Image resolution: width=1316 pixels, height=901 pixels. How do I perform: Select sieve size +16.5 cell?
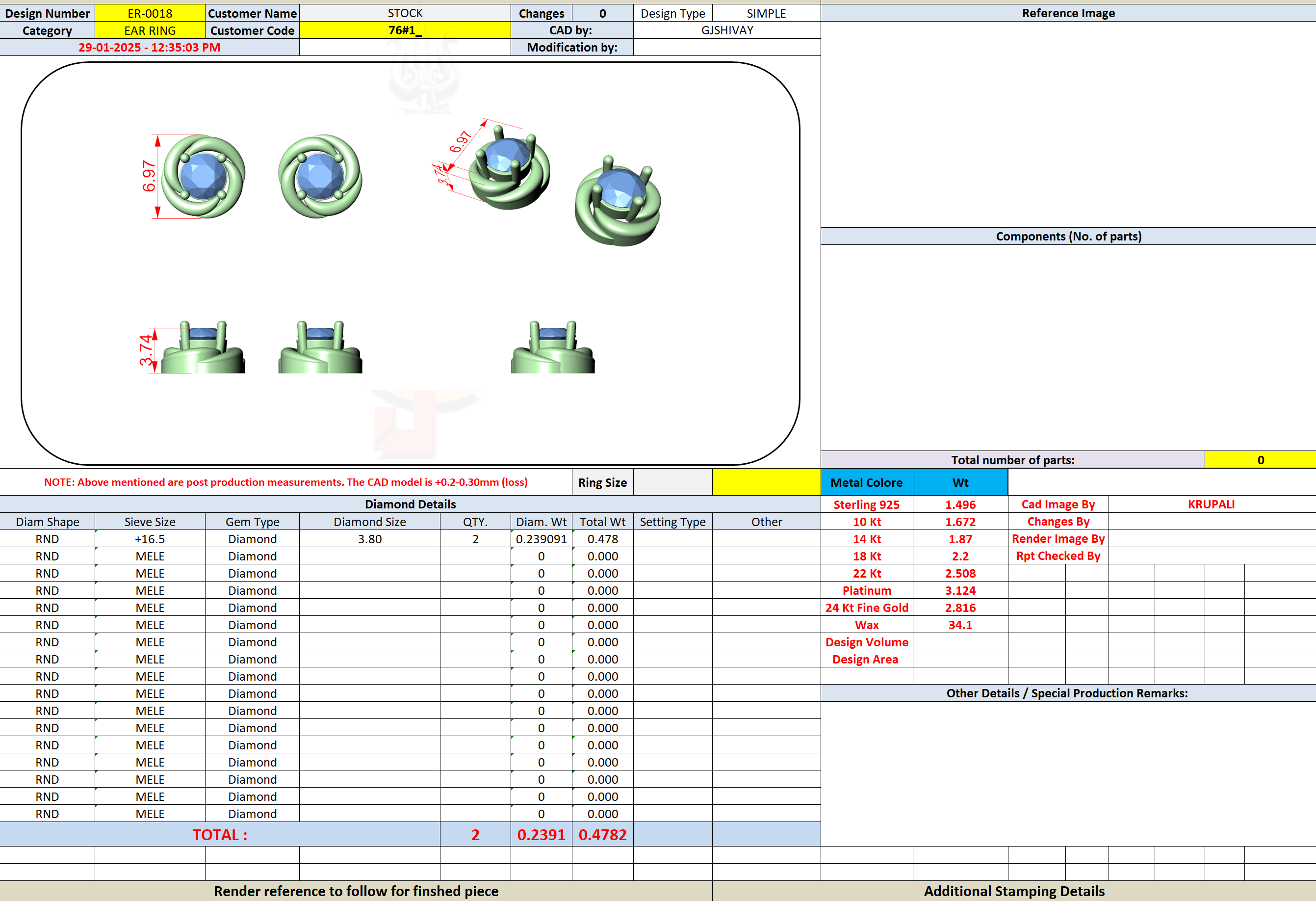click(x=150, y=539)
